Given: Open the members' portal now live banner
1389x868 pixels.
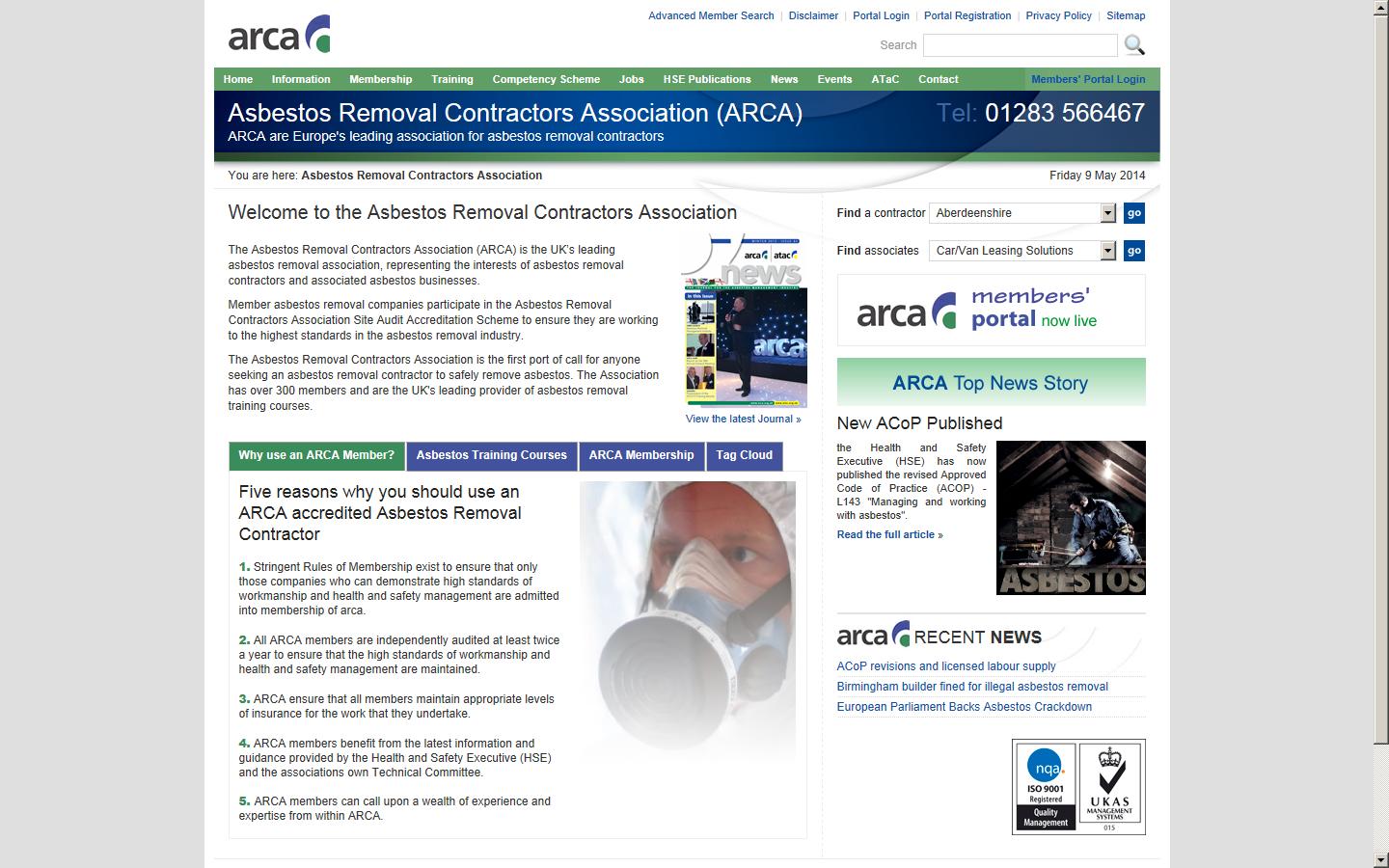Looking at the screenshot, I should click(x=991, y=310).
